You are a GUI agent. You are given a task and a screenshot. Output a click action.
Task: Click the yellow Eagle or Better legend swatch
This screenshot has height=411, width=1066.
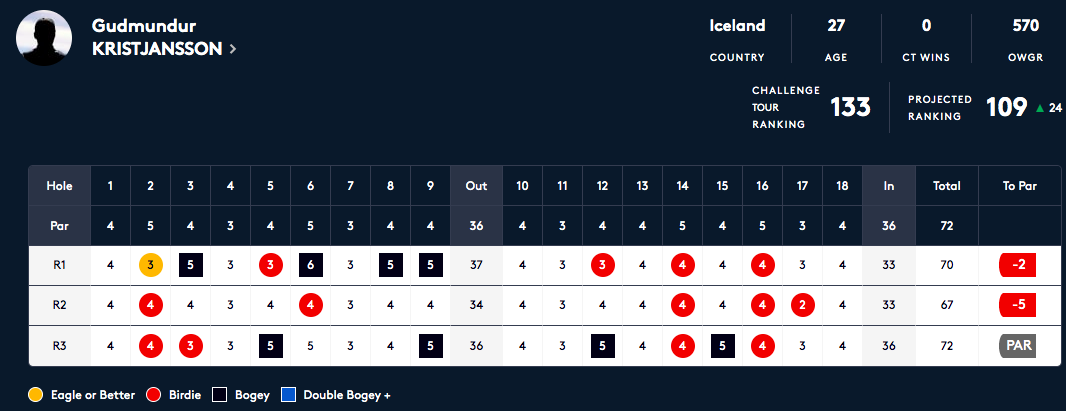[35, 395]
